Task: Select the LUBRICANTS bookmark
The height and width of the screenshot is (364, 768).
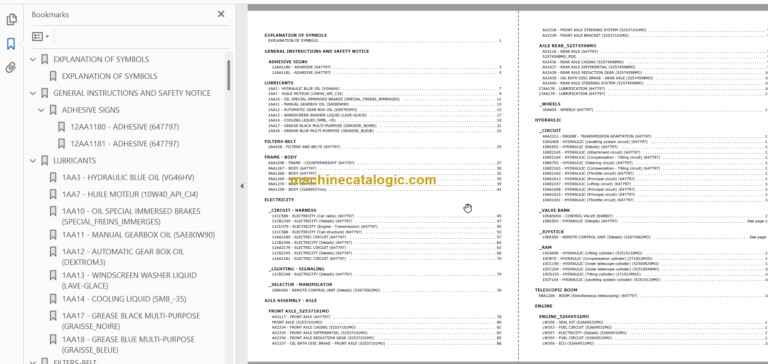Action: [74, 161]
